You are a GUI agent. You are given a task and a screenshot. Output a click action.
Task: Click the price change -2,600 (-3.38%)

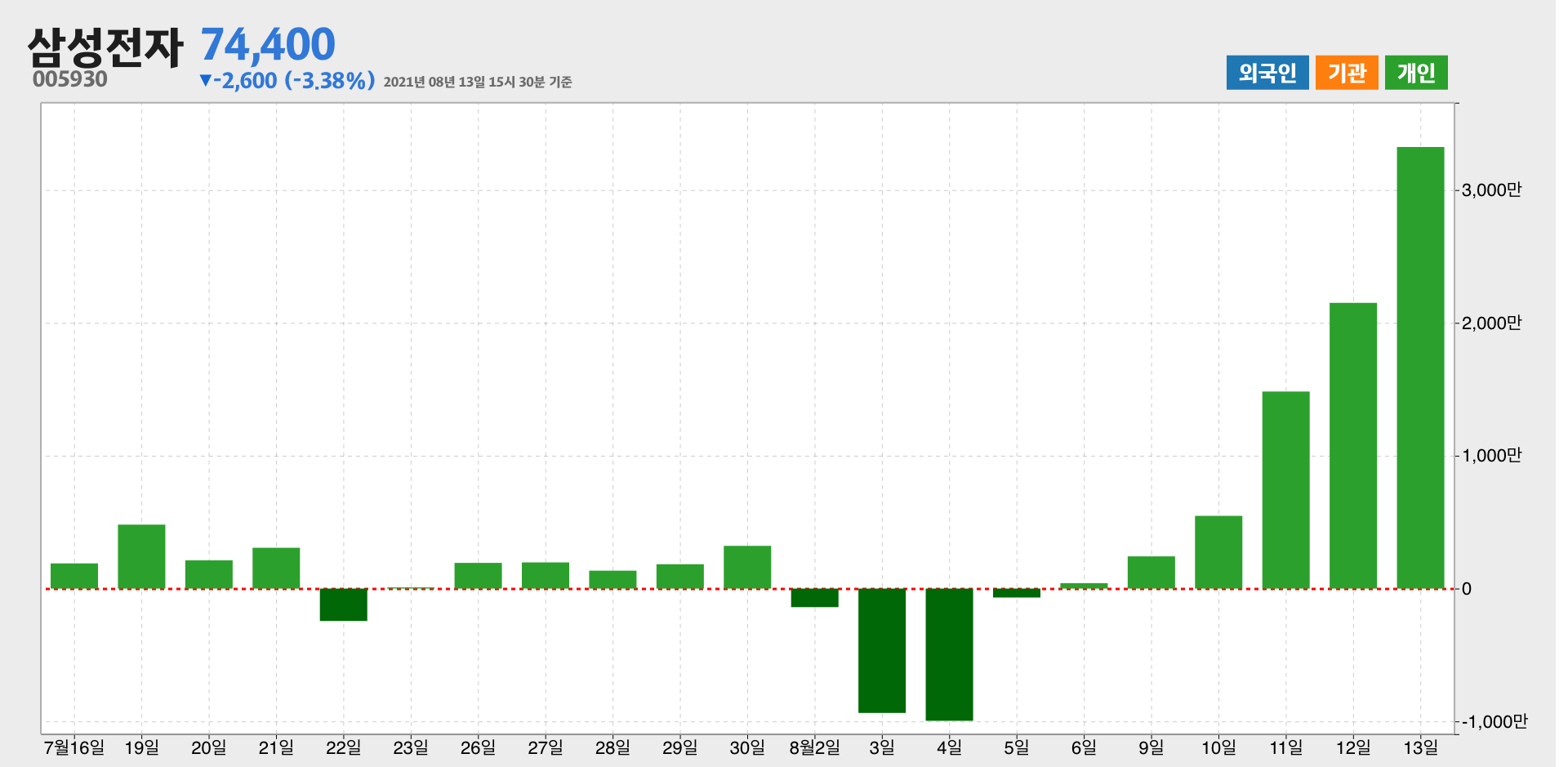coord(287,80)
